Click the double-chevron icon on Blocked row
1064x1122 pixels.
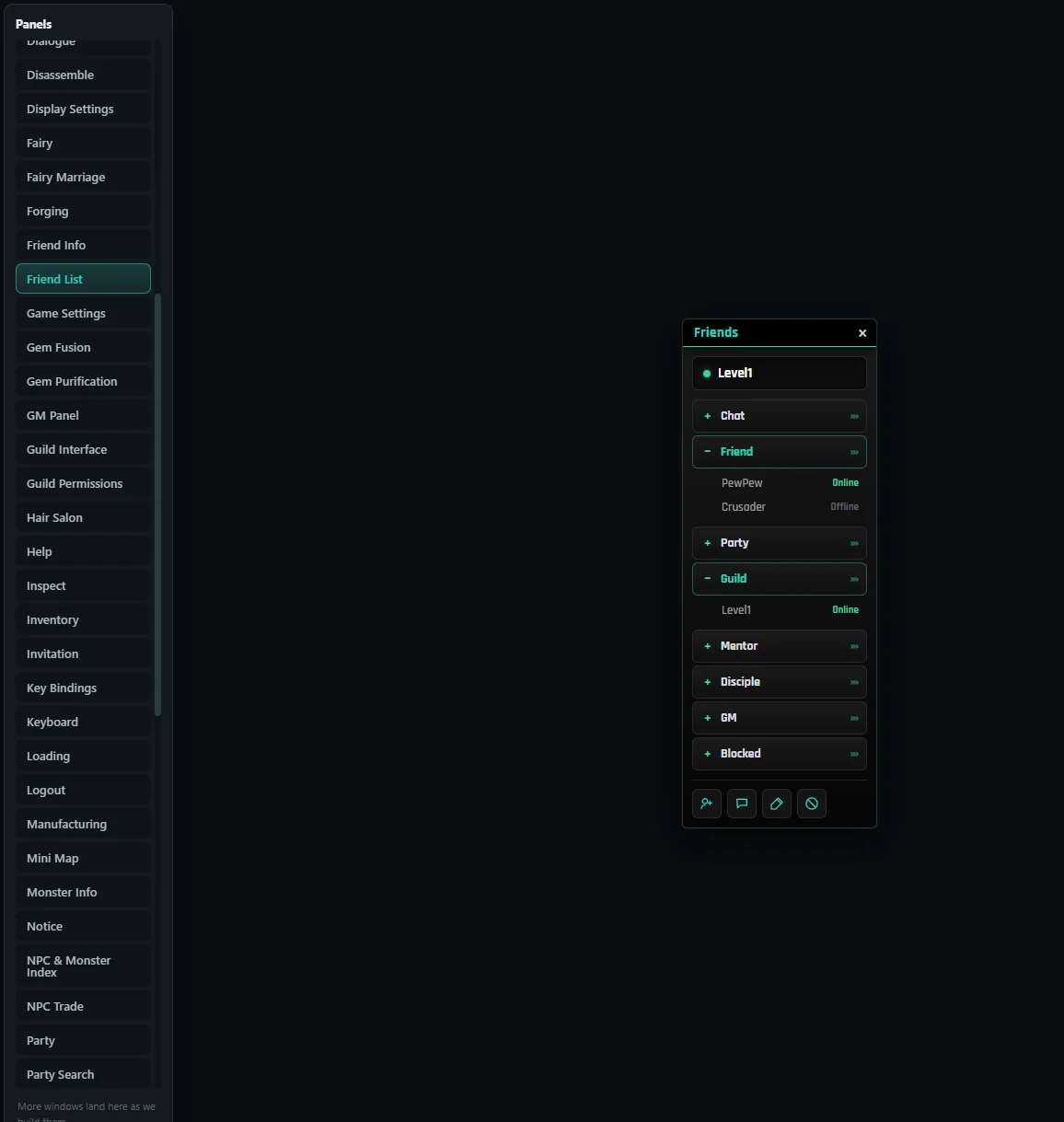(854, 754)
